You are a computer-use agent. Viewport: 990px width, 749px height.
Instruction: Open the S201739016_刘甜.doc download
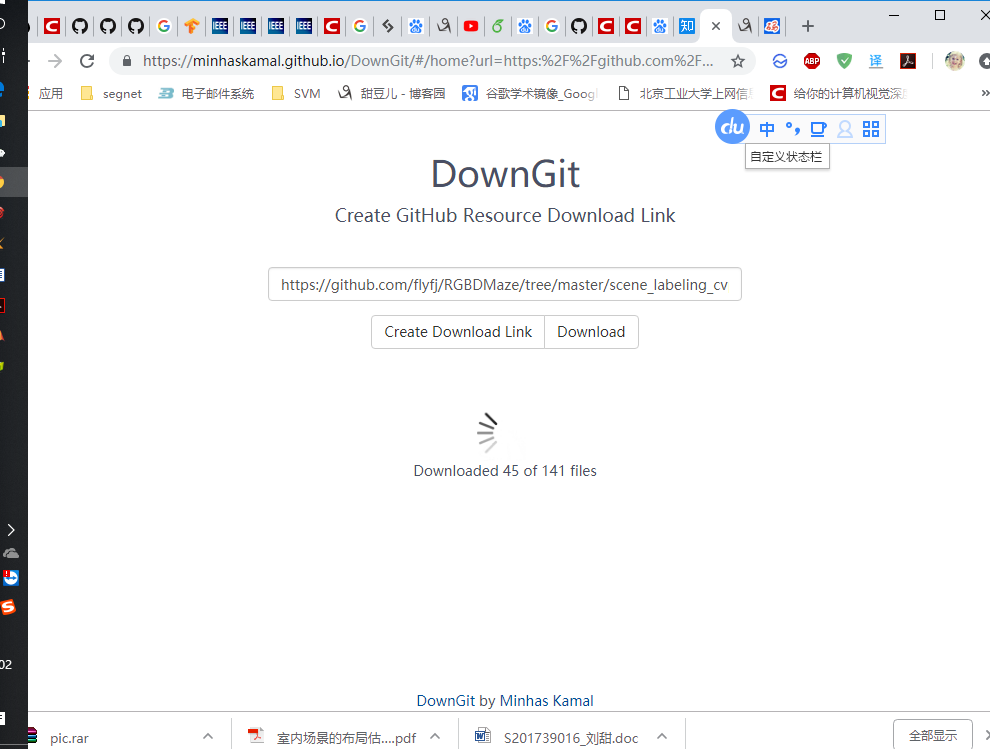click(556, 737)
